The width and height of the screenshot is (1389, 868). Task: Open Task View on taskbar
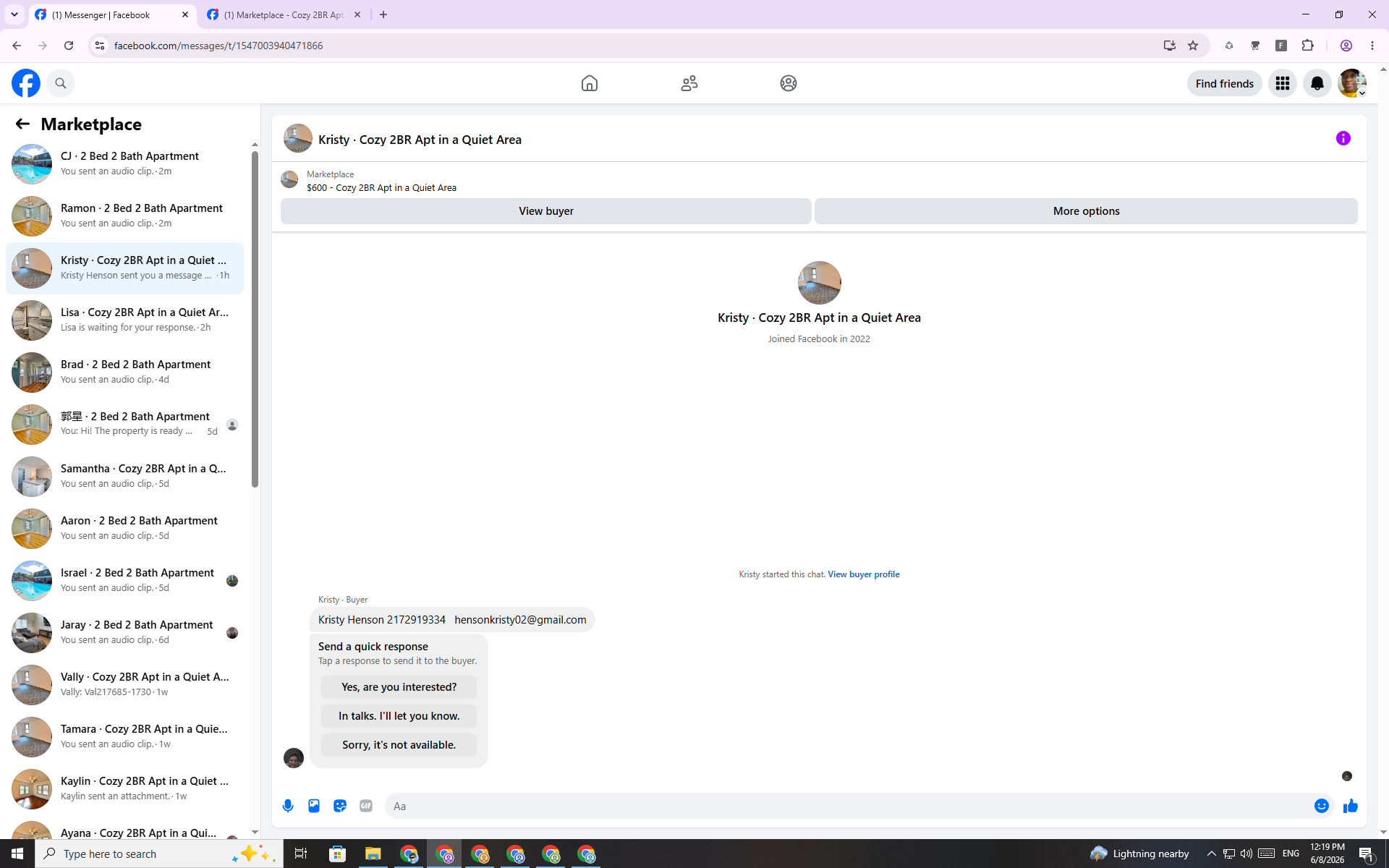coord(301,854)
